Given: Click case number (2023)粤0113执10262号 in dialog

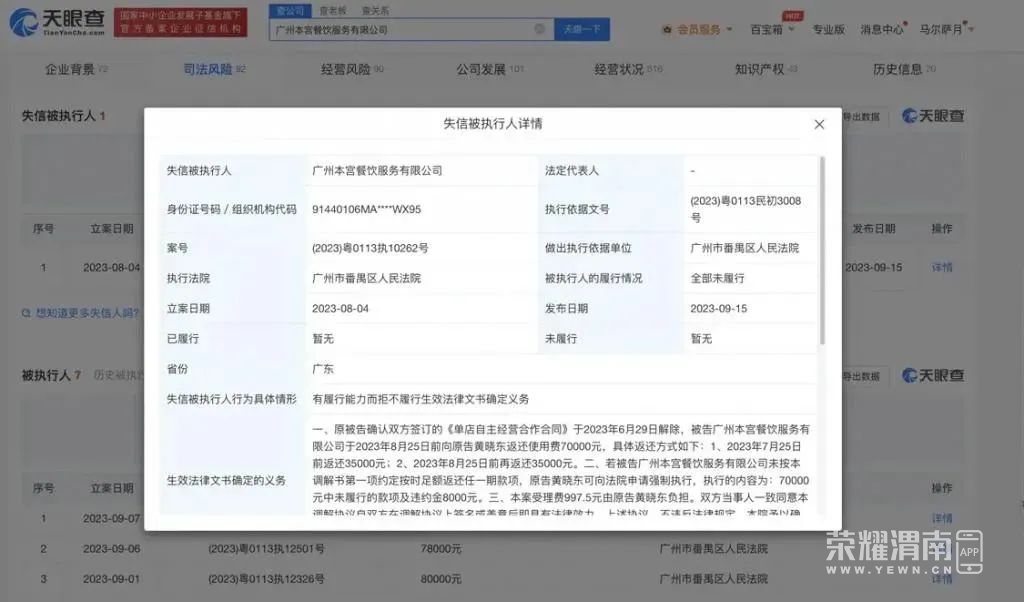Looking at the screenshot, I should click(x=370, y=248).
